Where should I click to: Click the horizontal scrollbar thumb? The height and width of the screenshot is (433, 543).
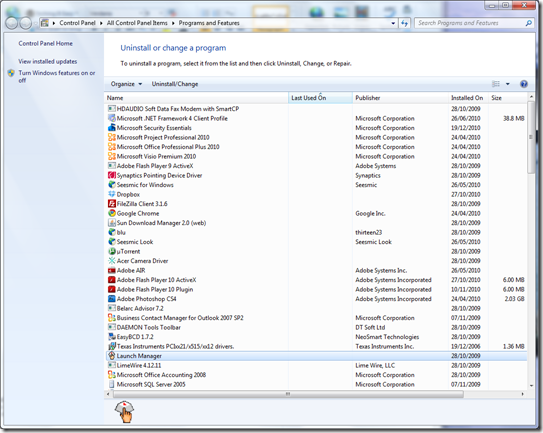tap(288, 394)
